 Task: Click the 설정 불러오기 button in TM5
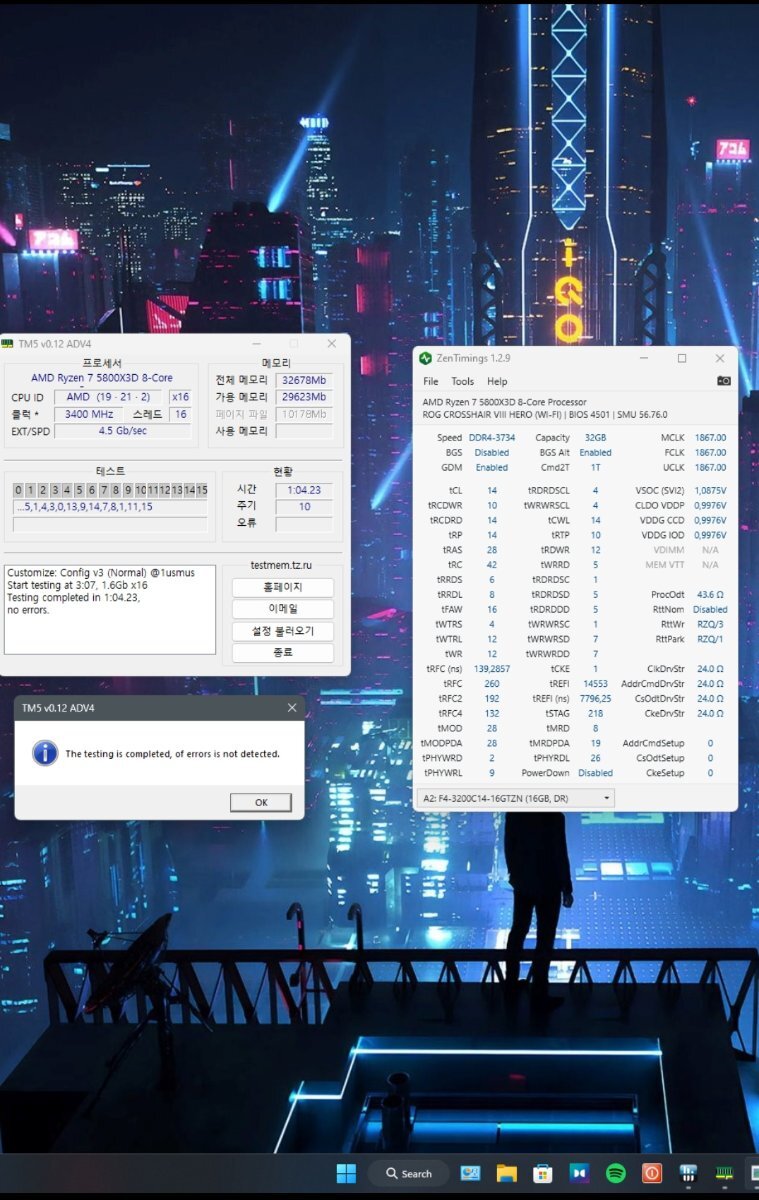(x=283, y=631)
